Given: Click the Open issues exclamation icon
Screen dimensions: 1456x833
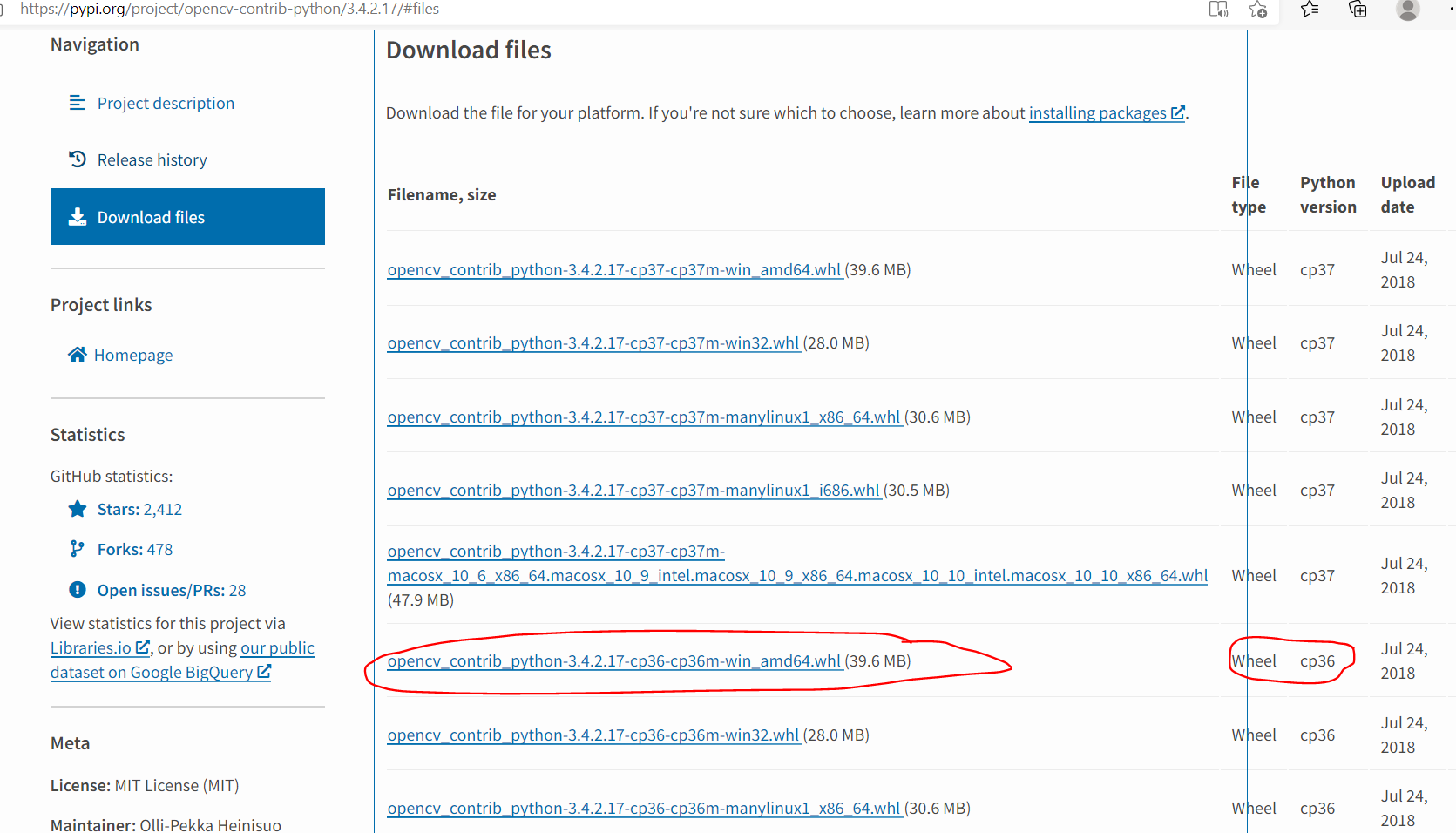Looking at the screenshot, I should pos(78,590).
